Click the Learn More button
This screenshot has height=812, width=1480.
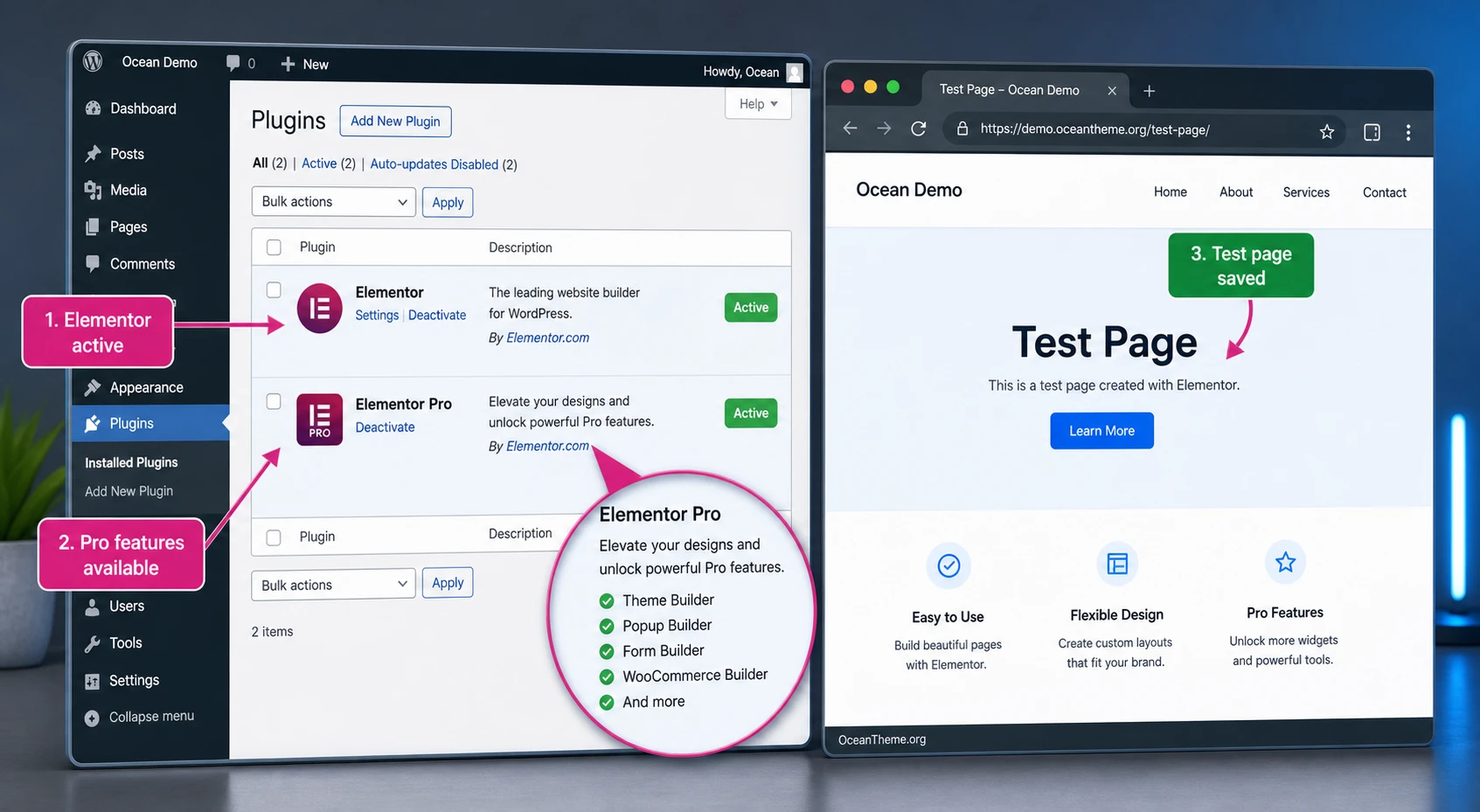click(1101, 431)
